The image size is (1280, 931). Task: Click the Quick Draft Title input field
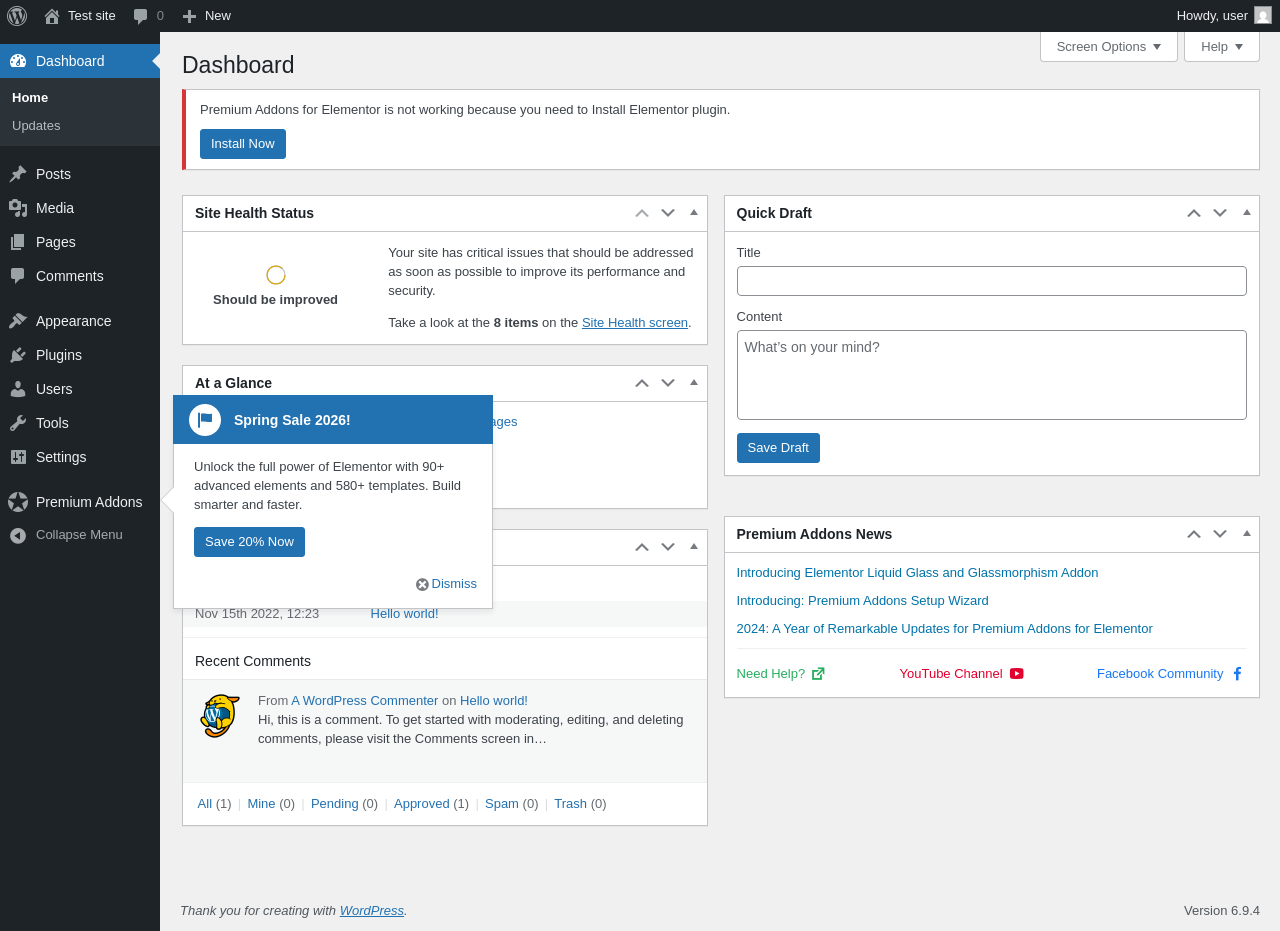coord(991,281)
